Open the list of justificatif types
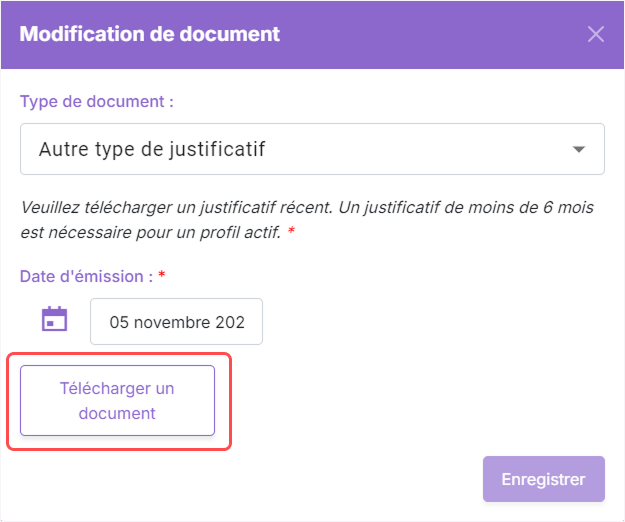625x522 pixels. [312, 149]
